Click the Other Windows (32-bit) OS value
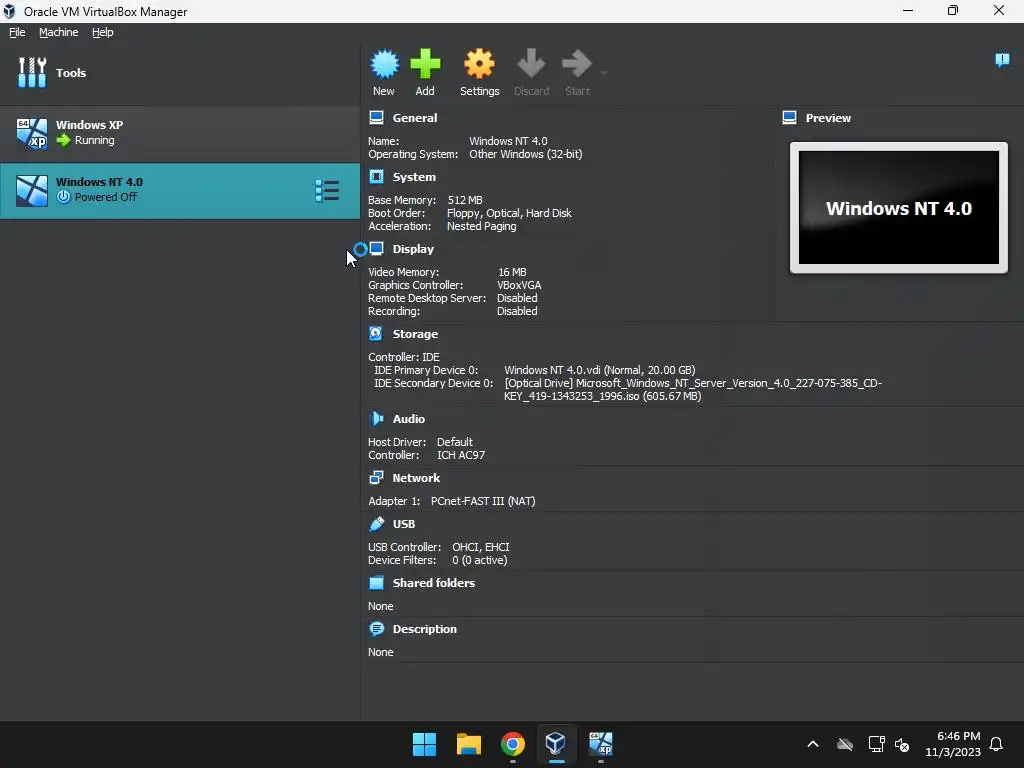Viewport: 1024px width, 768px height. [526, 154]
